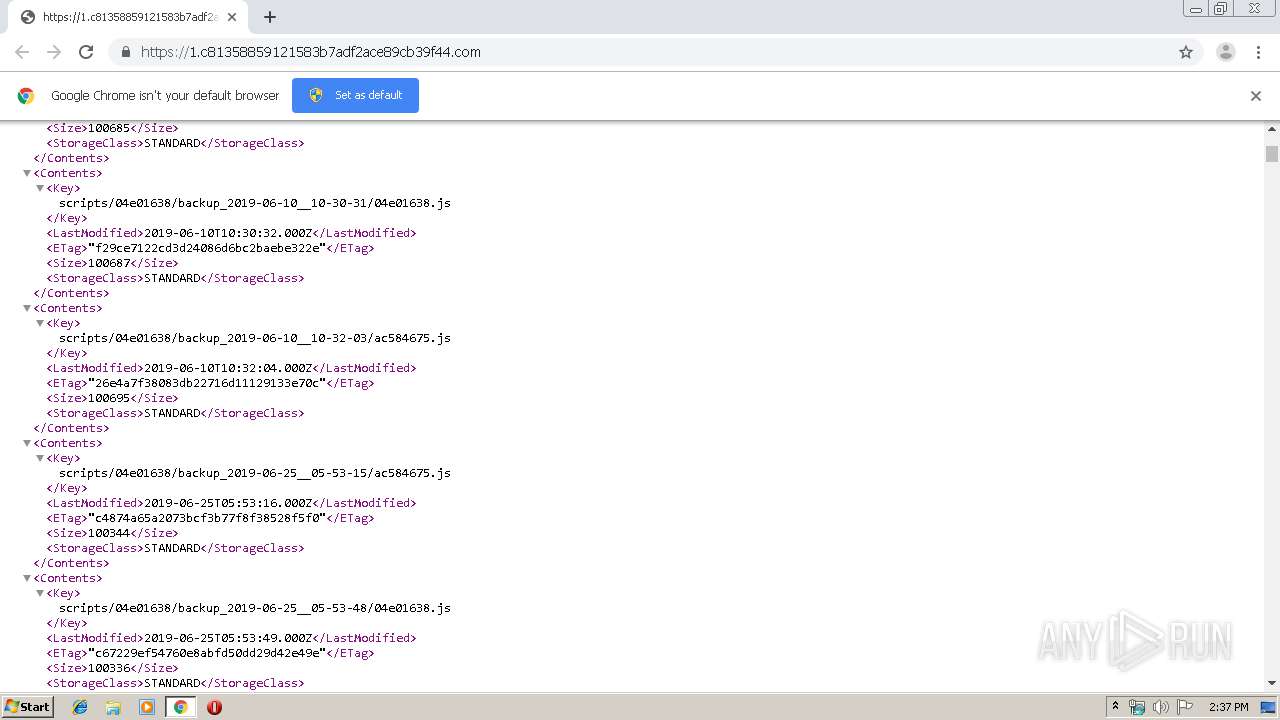
Task: Click the Action Center flag icon
Action: point(1185,707)
